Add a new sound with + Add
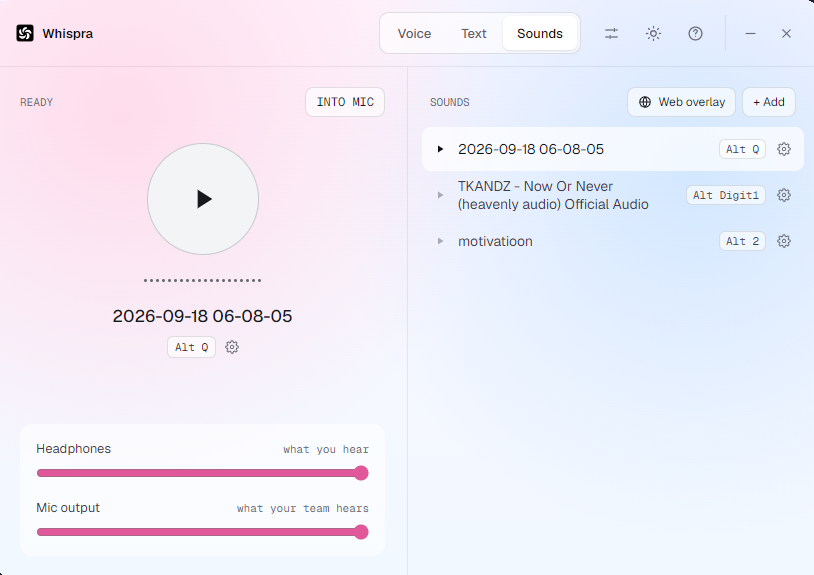The height and width of the screenshot is (575, 814). tap(769, 102)
